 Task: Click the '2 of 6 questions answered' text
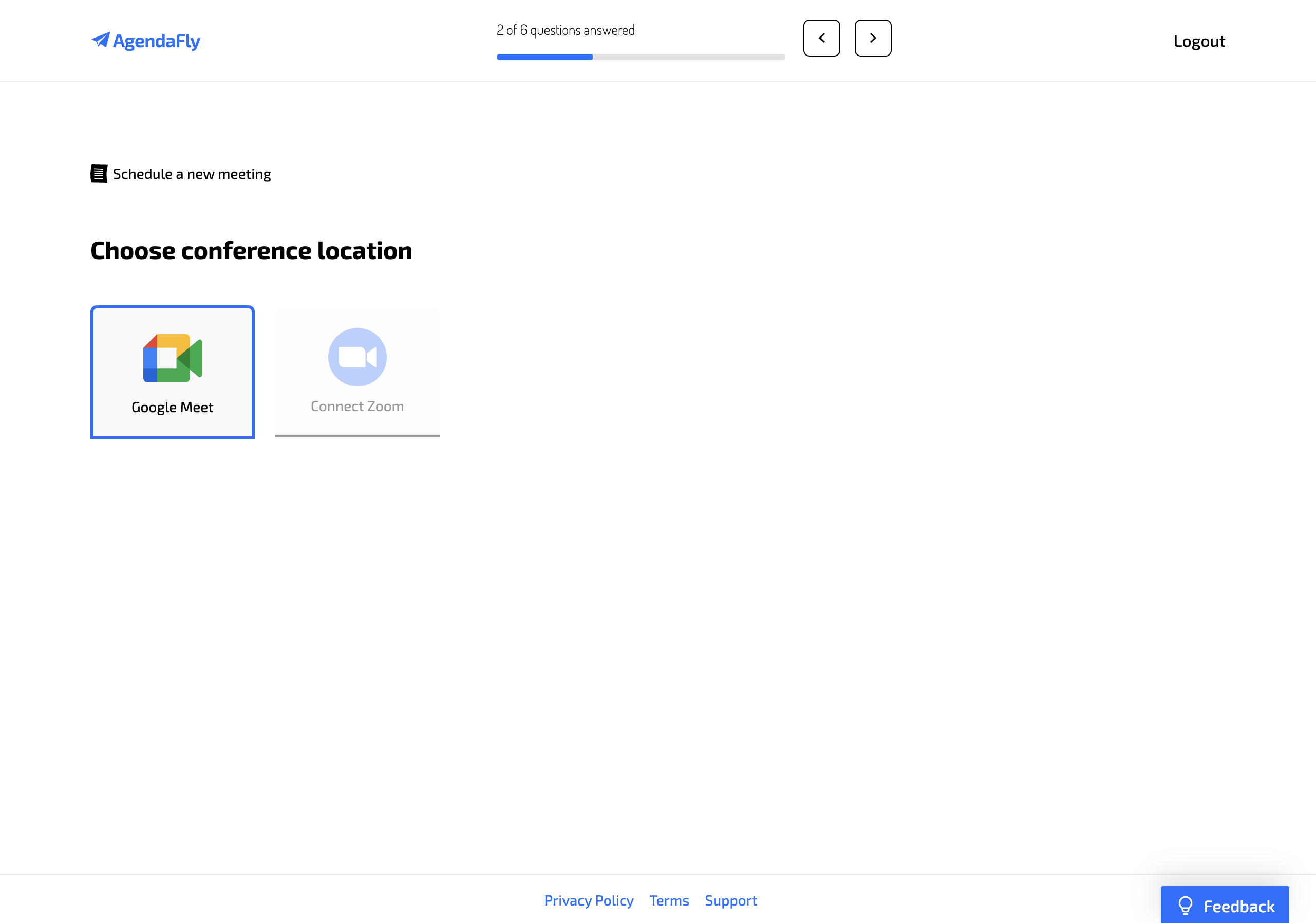tap(565, 30)
